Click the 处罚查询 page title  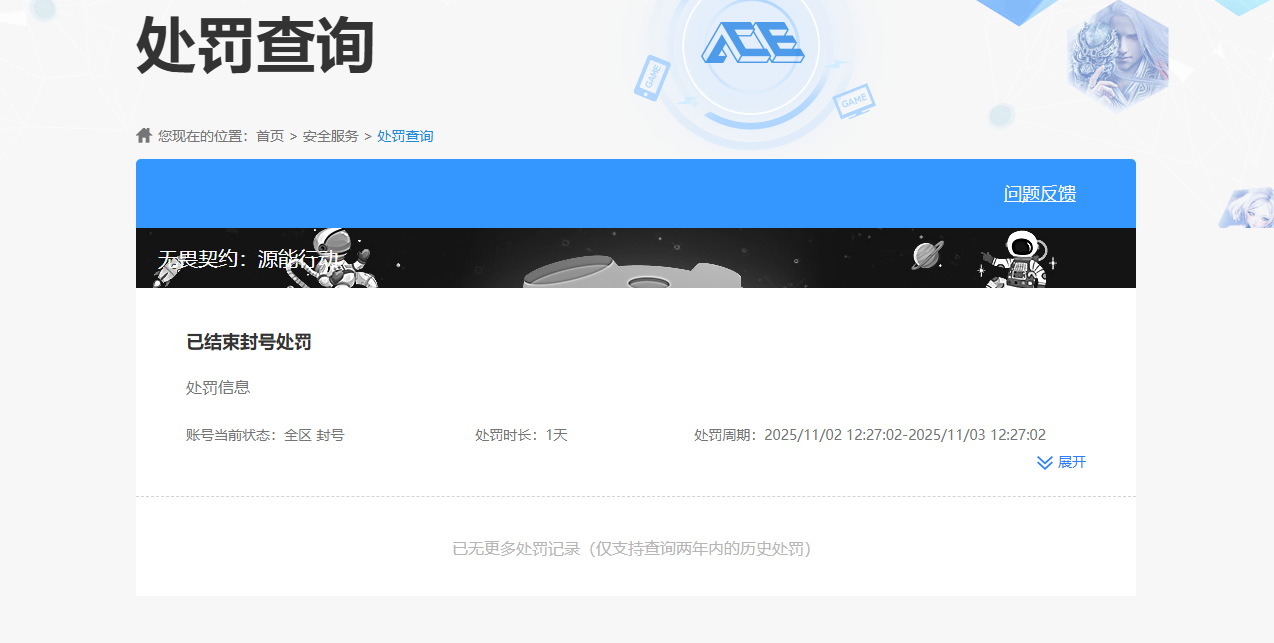click(255, 45)
